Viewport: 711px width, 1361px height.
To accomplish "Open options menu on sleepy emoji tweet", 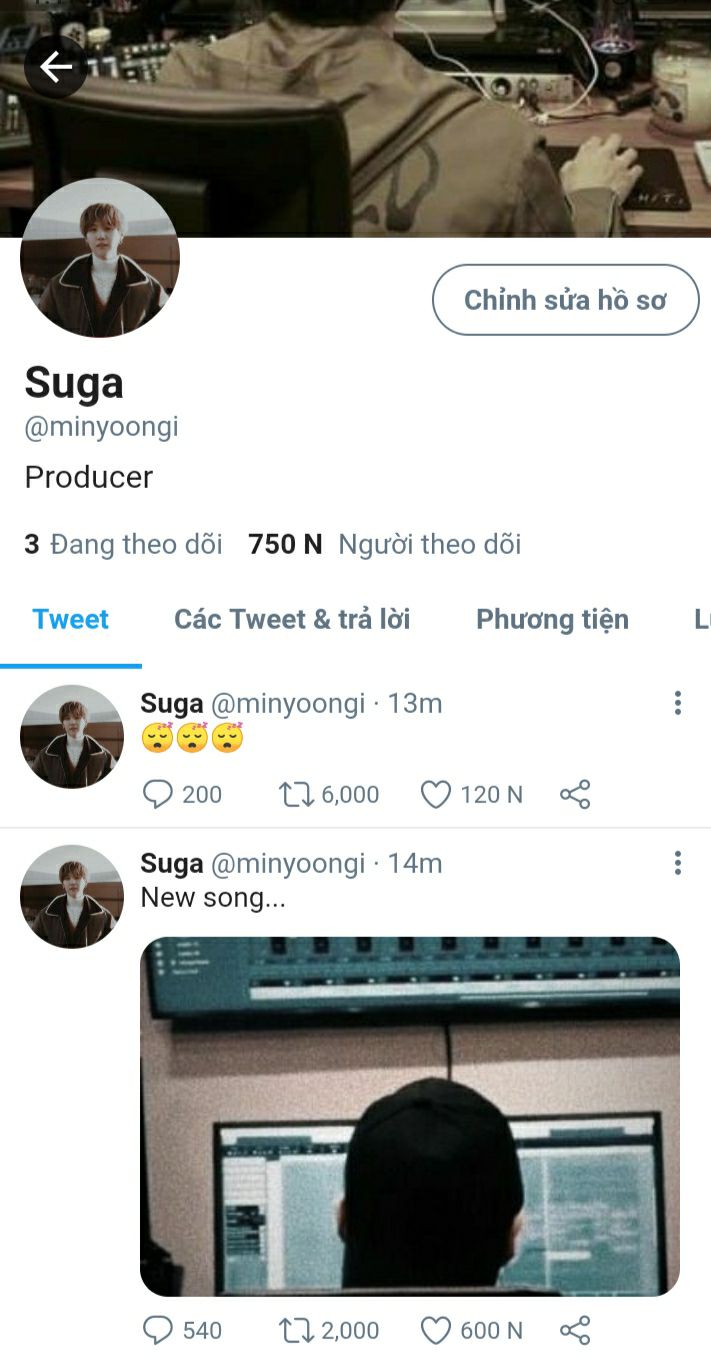I will [677, 703].
